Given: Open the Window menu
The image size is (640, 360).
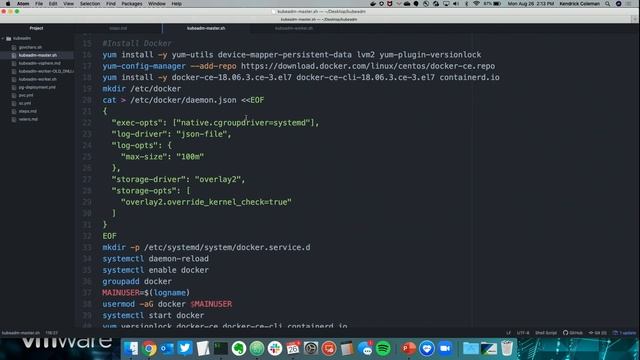Looking at the screenshot, I should [x=157, y=4].
